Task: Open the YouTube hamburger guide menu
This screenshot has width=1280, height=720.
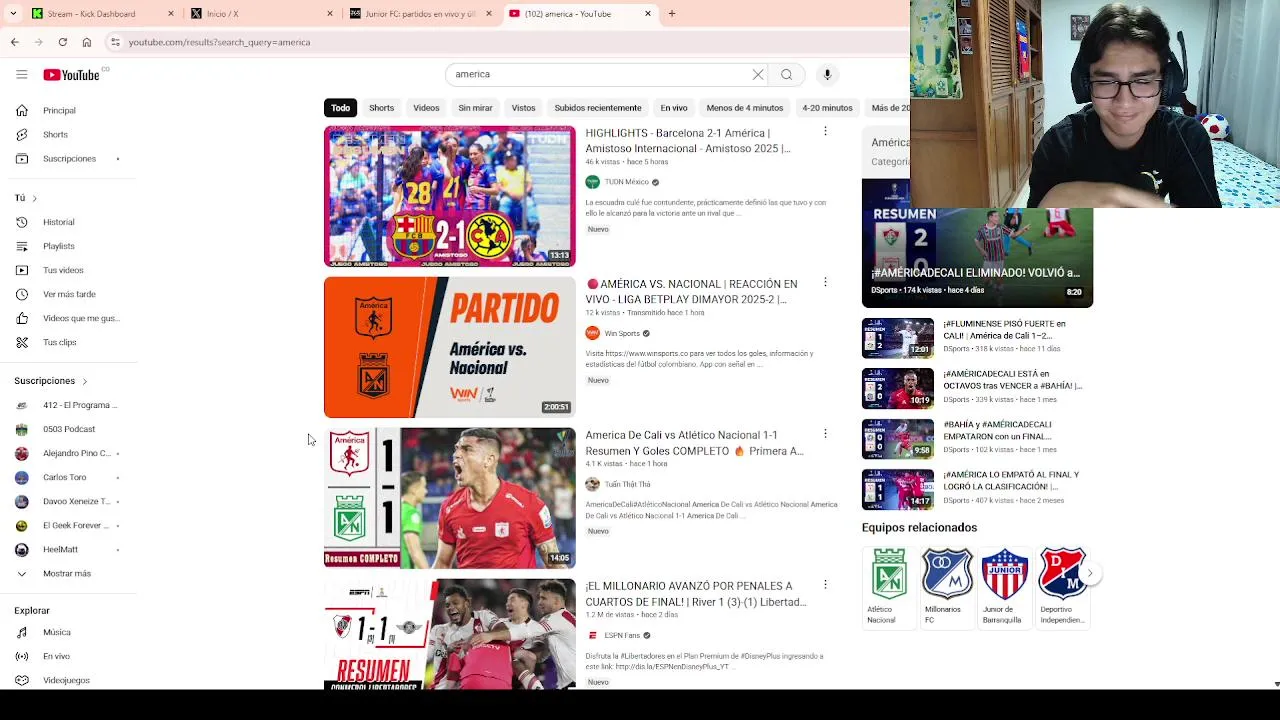Action: [21, 74]
